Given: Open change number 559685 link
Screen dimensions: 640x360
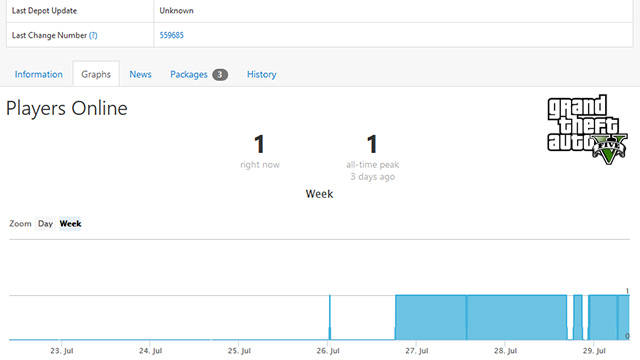Looking at the screenshot, I should coord(171,35).
